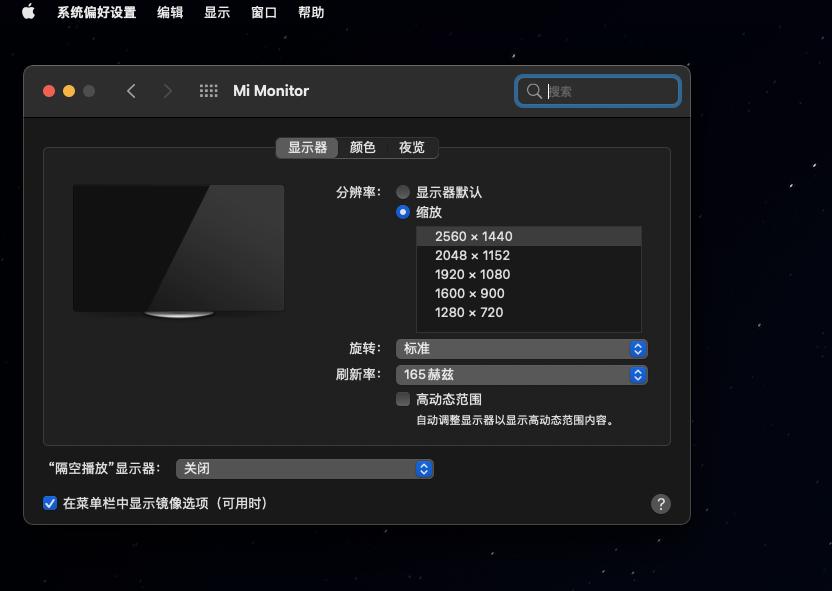Select the 显示器默认 radio button
Viewport: 832px width, 591px height.
pos(403,192)
